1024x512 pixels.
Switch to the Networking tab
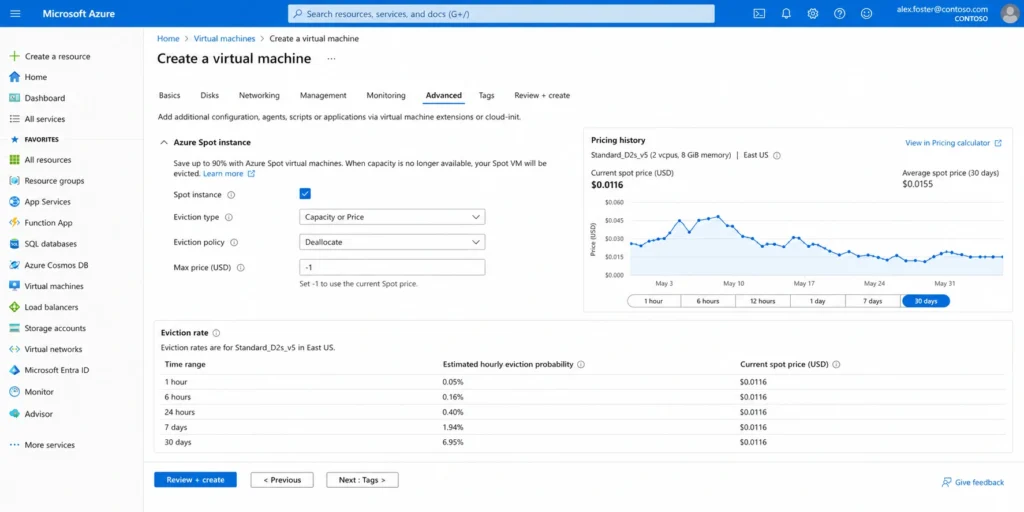point(259,95)
